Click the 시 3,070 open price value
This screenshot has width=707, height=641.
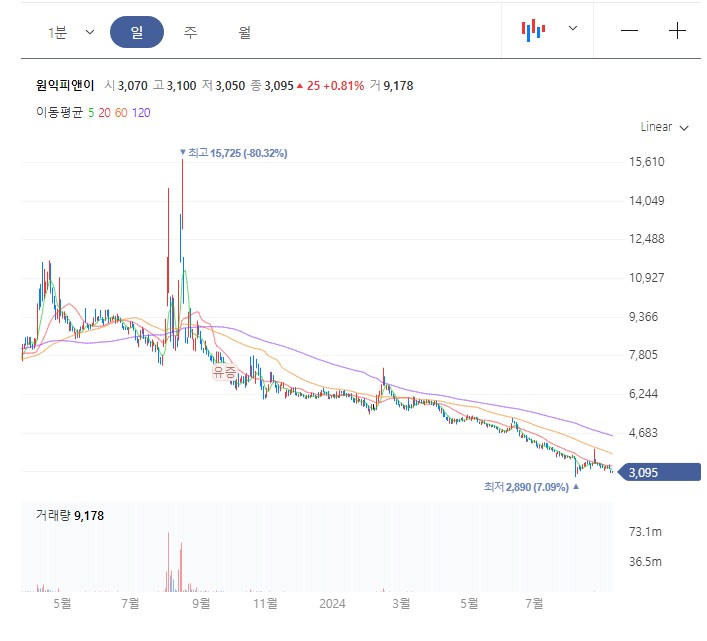(126, 86)
